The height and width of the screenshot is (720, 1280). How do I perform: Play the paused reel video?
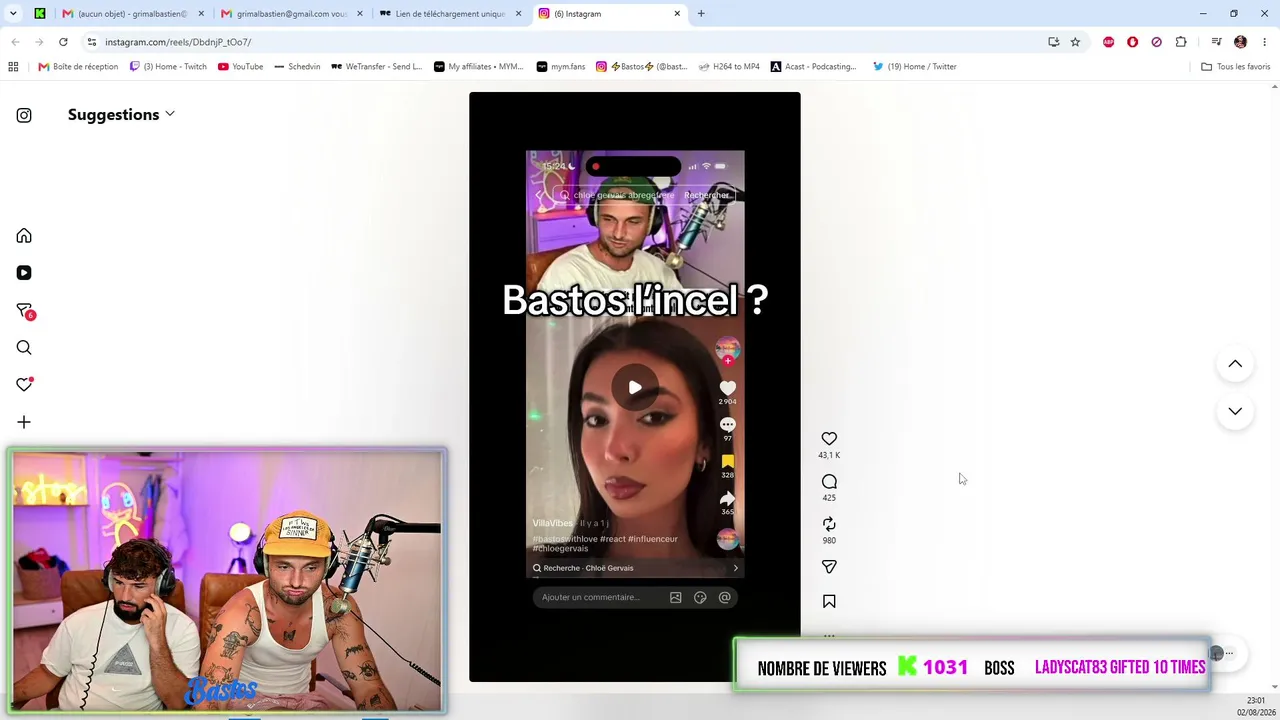pos(635,388)
